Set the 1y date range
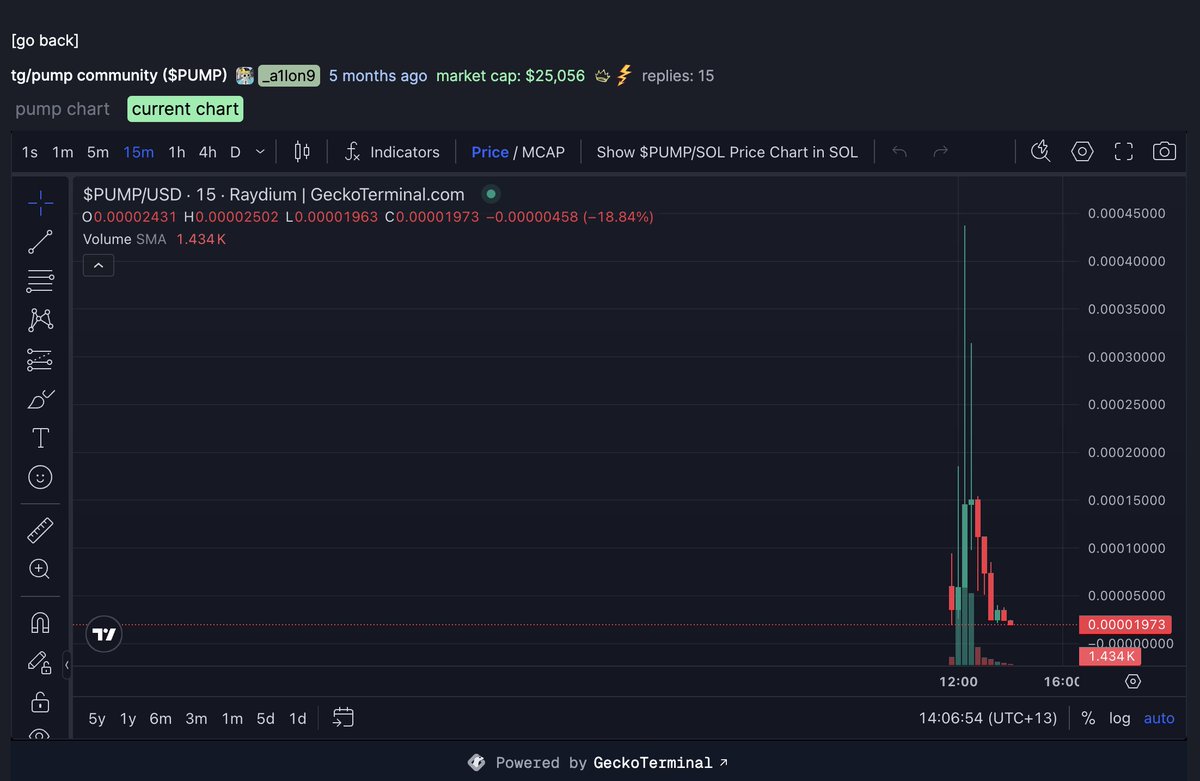1200x781 pixels. [128, 718]
